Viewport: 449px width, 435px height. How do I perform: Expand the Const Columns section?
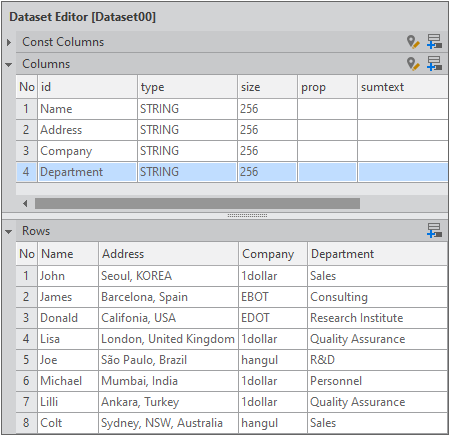9,42
